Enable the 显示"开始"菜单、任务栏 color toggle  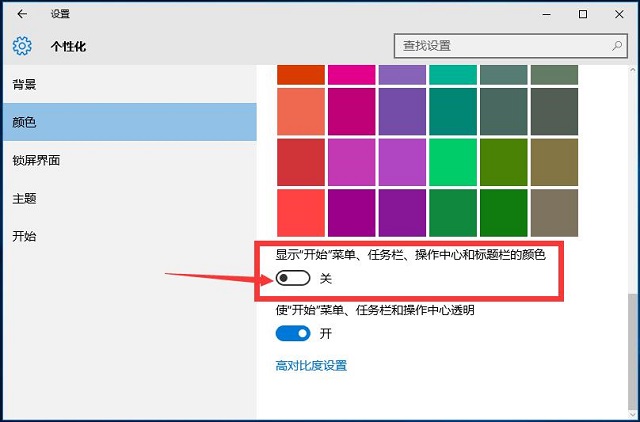pyautogui.click(x=293, y=278)
